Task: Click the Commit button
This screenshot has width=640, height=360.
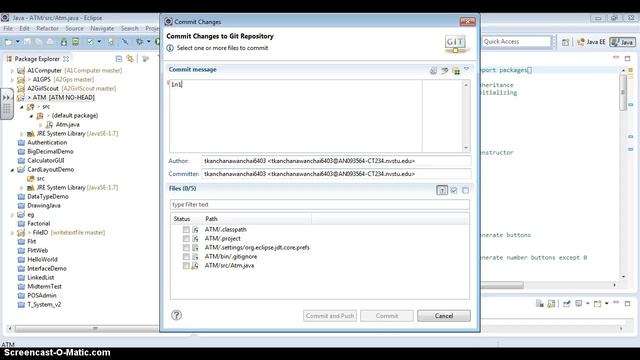Action: 387,316
